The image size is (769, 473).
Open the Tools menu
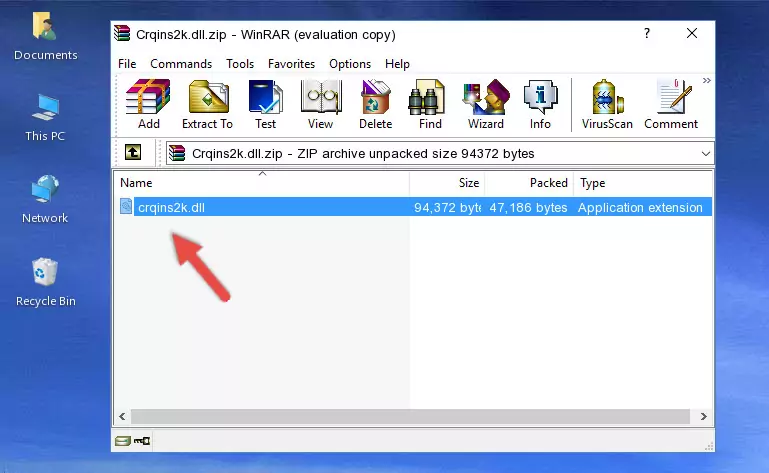point(240,64)
